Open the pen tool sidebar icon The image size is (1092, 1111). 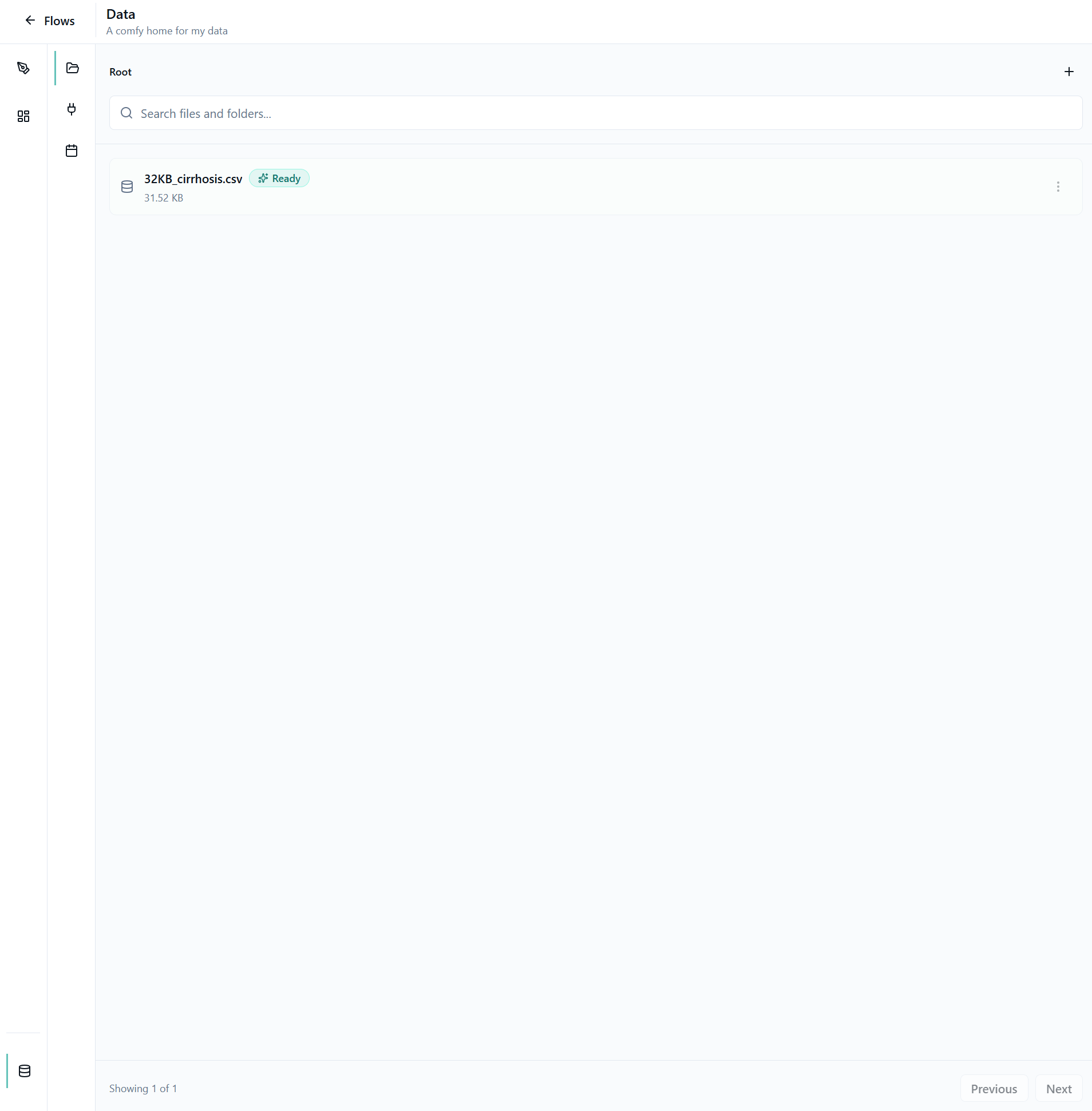click(x=23, y=68)
